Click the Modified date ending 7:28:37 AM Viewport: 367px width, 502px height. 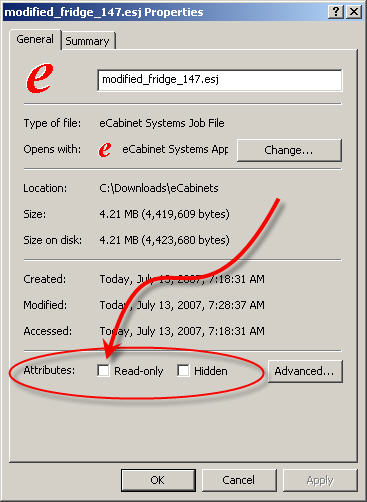(182, 305)
